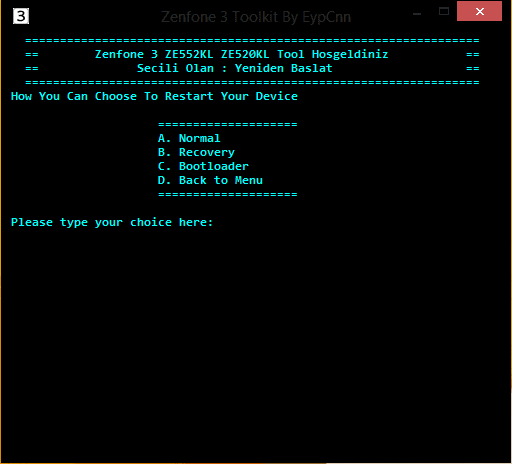Screen dimensions: 512x464
Task: Click the separator line below option D
Action: click(x=228, y=194)
